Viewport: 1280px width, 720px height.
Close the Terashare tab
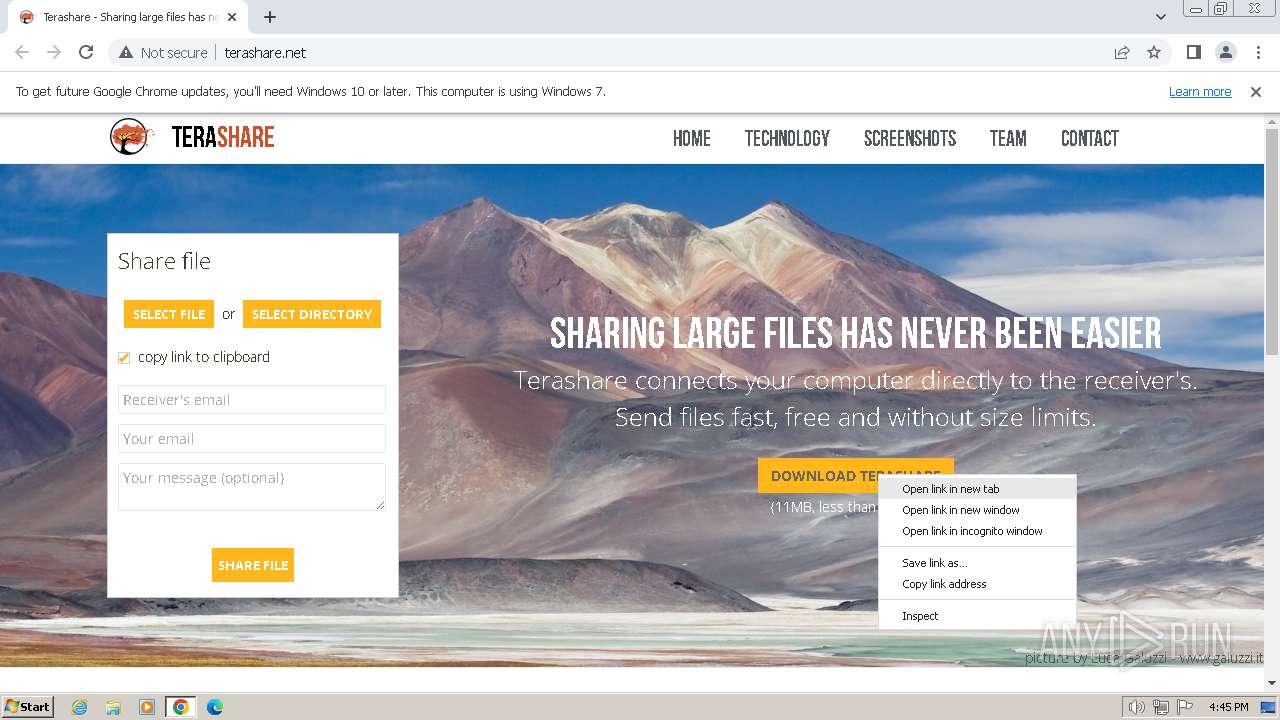pyautogui.click(x=232, y=17)
